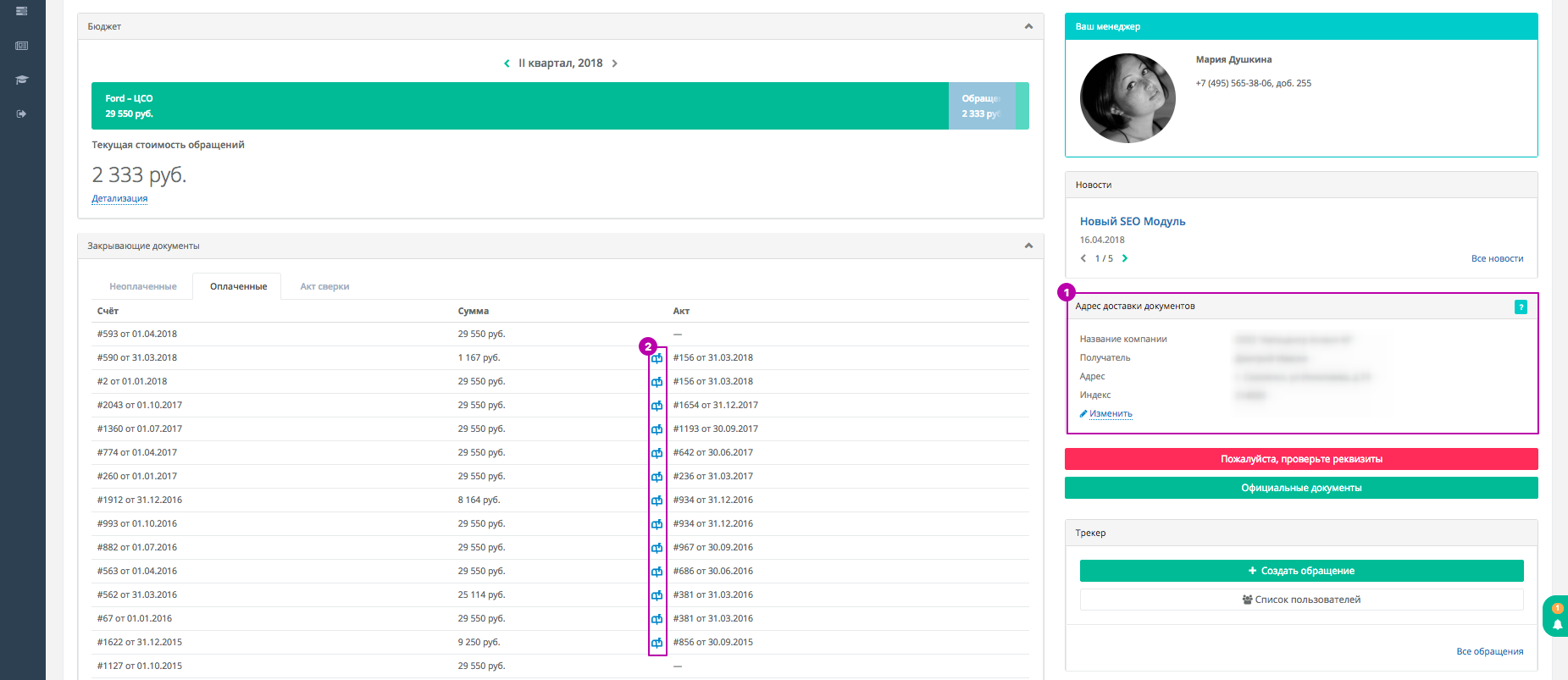The width and height of the screenshot is (1568, 680).
Task: Click the Ford – ЦСО budget bar segment
Action: [520, 106]
